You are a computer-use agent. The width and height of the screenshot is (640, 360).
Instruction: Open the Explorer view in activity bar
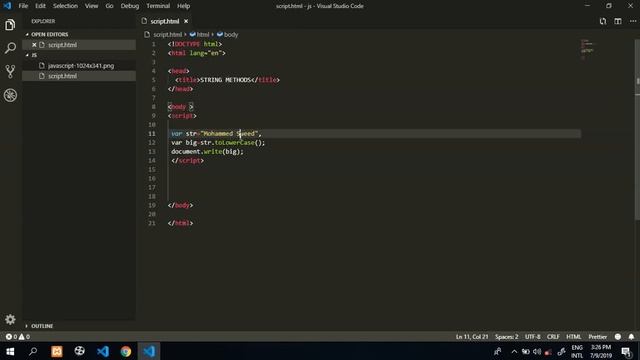click(x=10, y=25)
